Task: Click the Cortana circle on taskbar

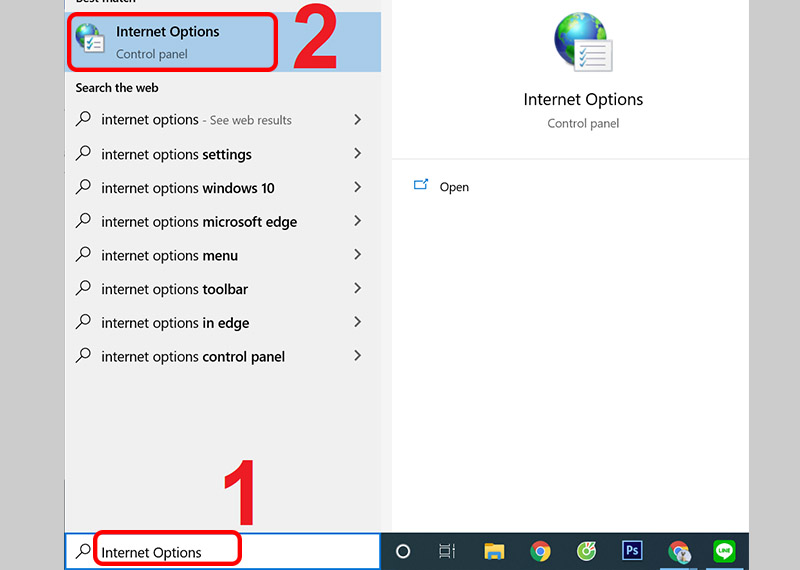Action: coord(403,551)
